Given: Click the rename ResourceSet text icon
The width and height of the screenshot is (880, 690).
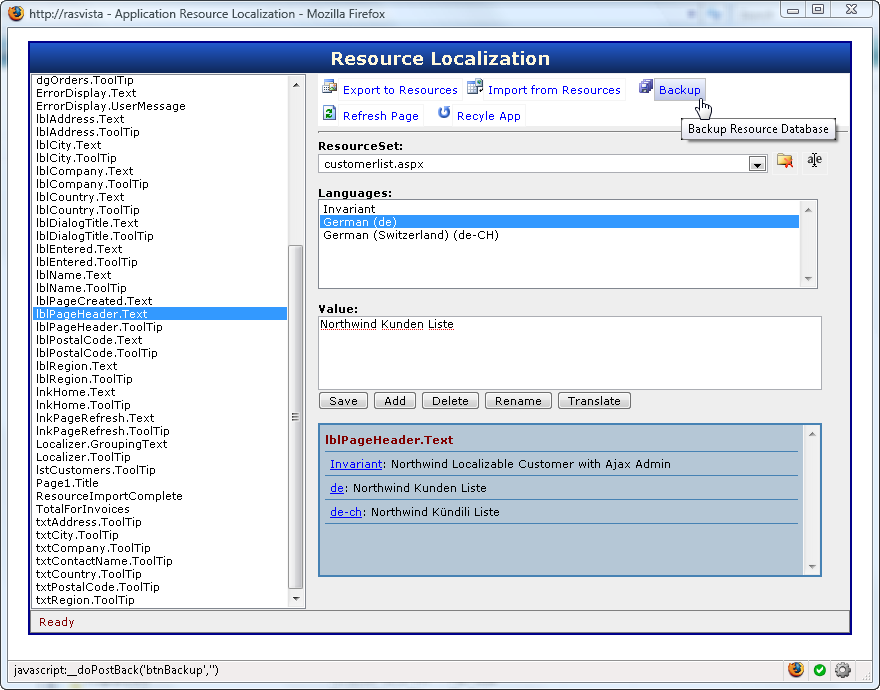Looking at the screenshot, I should [x=814, y=161].
